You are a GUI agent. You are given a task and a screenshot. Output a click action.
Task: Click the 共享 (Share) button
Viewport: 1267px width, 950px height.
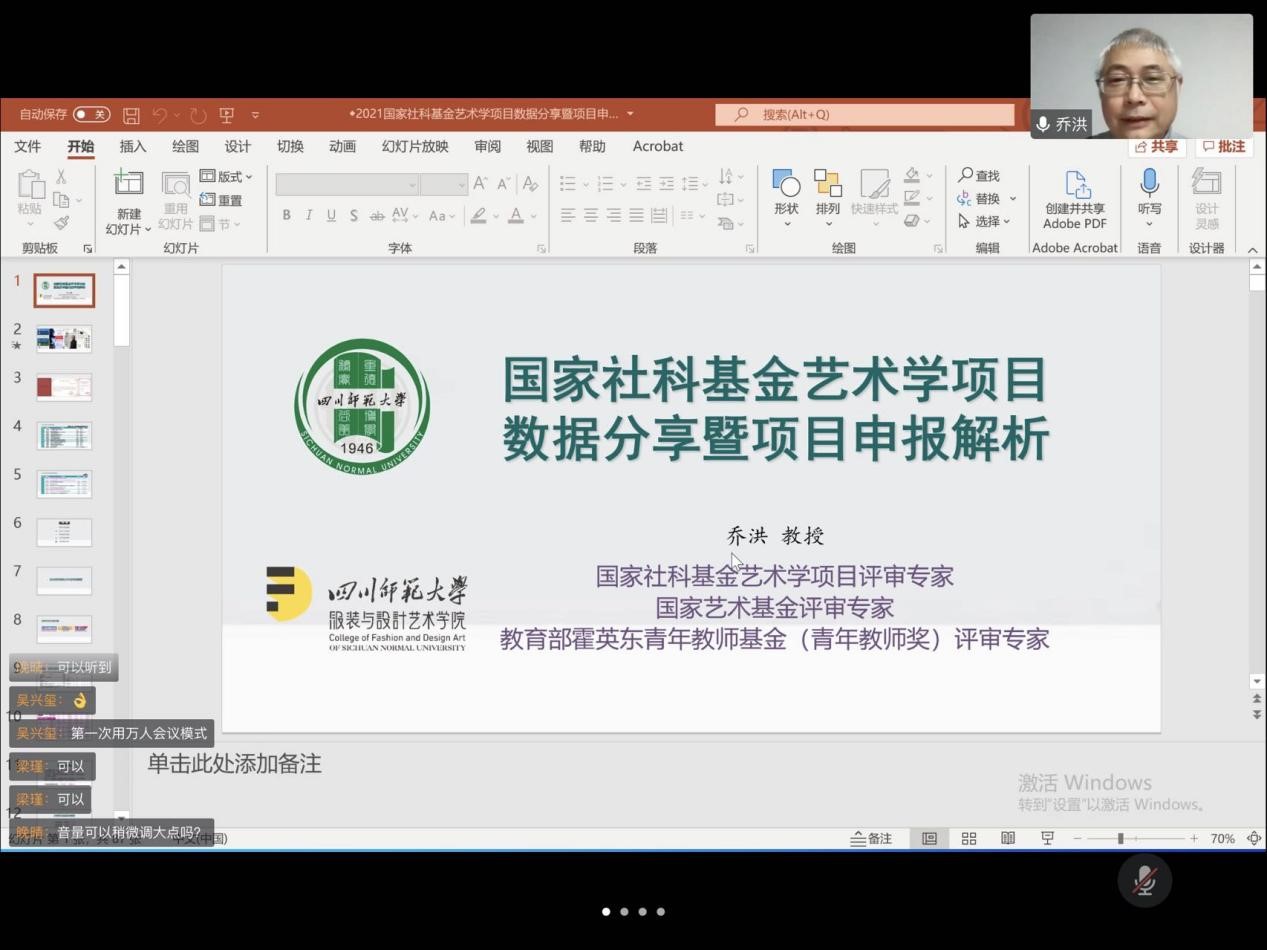point(1158,147)
